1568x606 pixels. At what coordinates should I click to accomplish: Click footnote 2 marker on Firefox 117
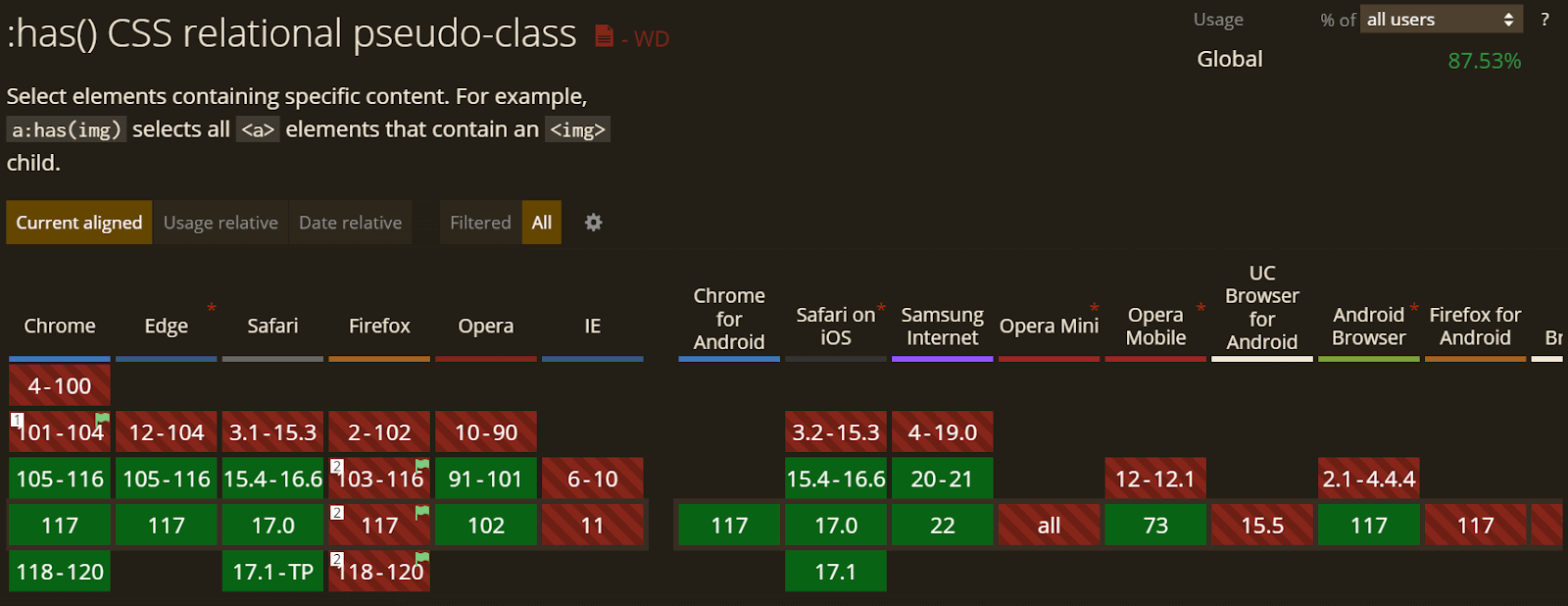point(337,512)
